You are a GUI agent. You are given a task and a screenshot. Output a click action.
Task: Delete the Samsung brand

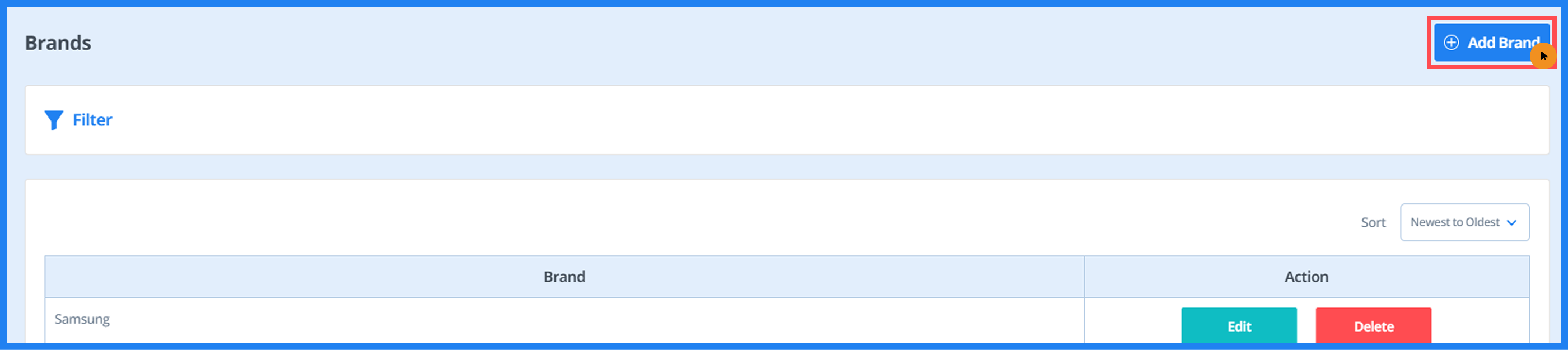pyautogui.click(x=1373, y=326)
